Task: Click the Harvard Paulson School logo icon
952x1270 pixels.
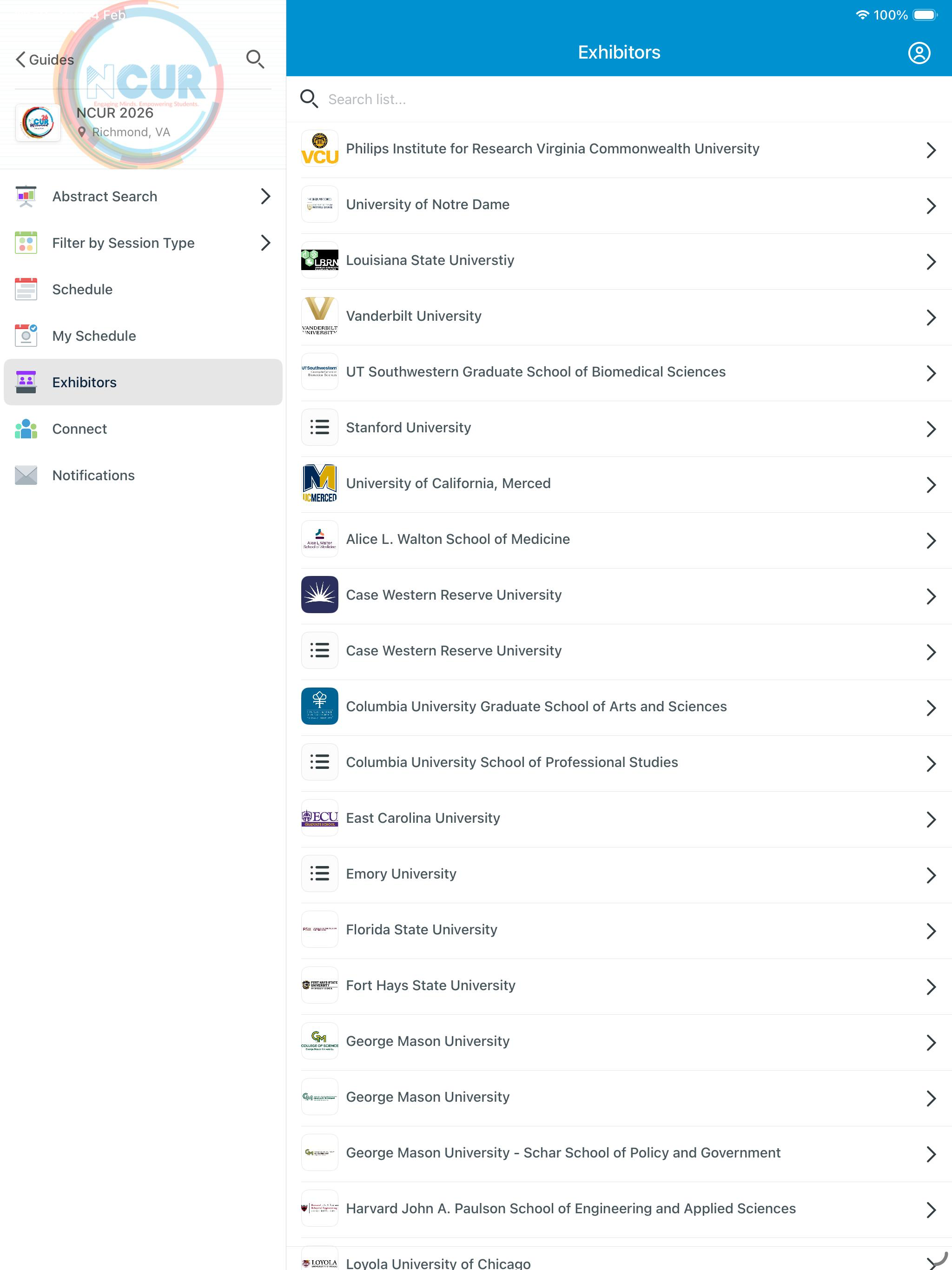Action: coord(320,1209)
